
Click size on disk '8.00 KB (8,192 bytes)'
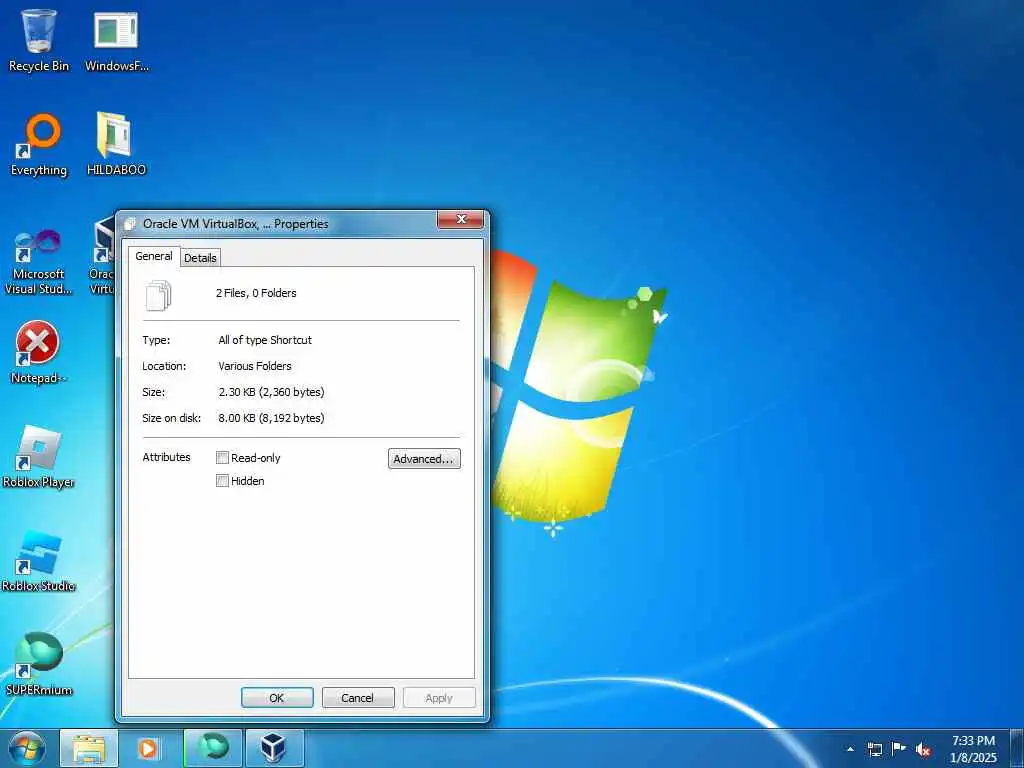(271, 418)
